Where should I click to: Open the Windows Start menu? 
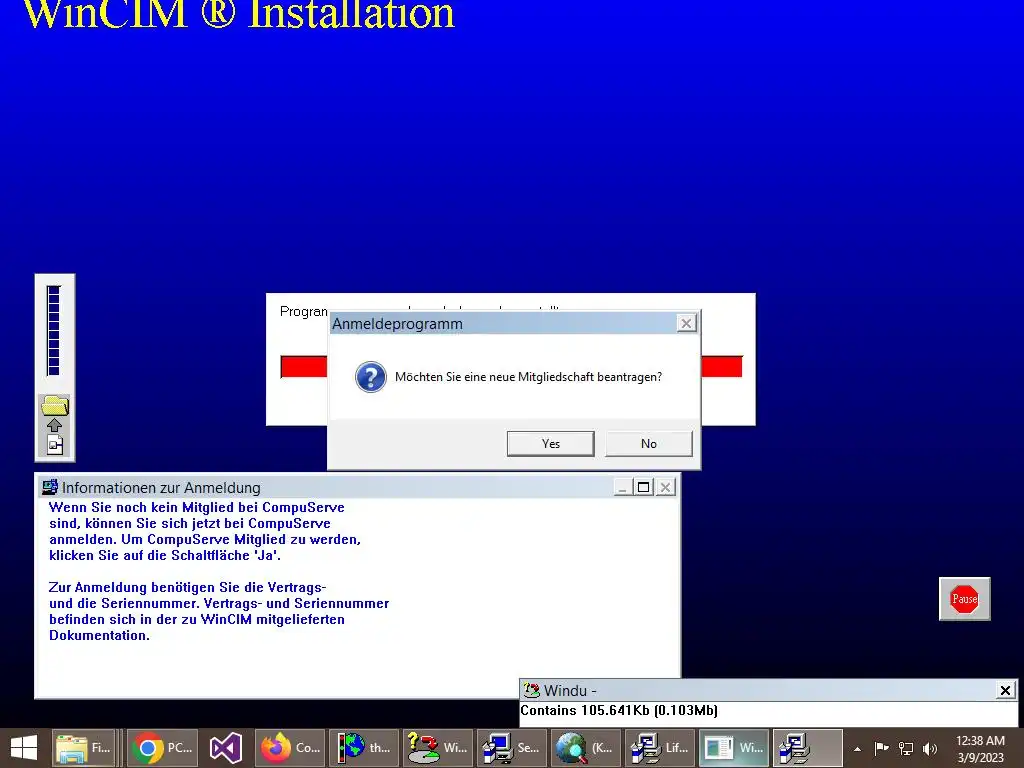[24, 748]
